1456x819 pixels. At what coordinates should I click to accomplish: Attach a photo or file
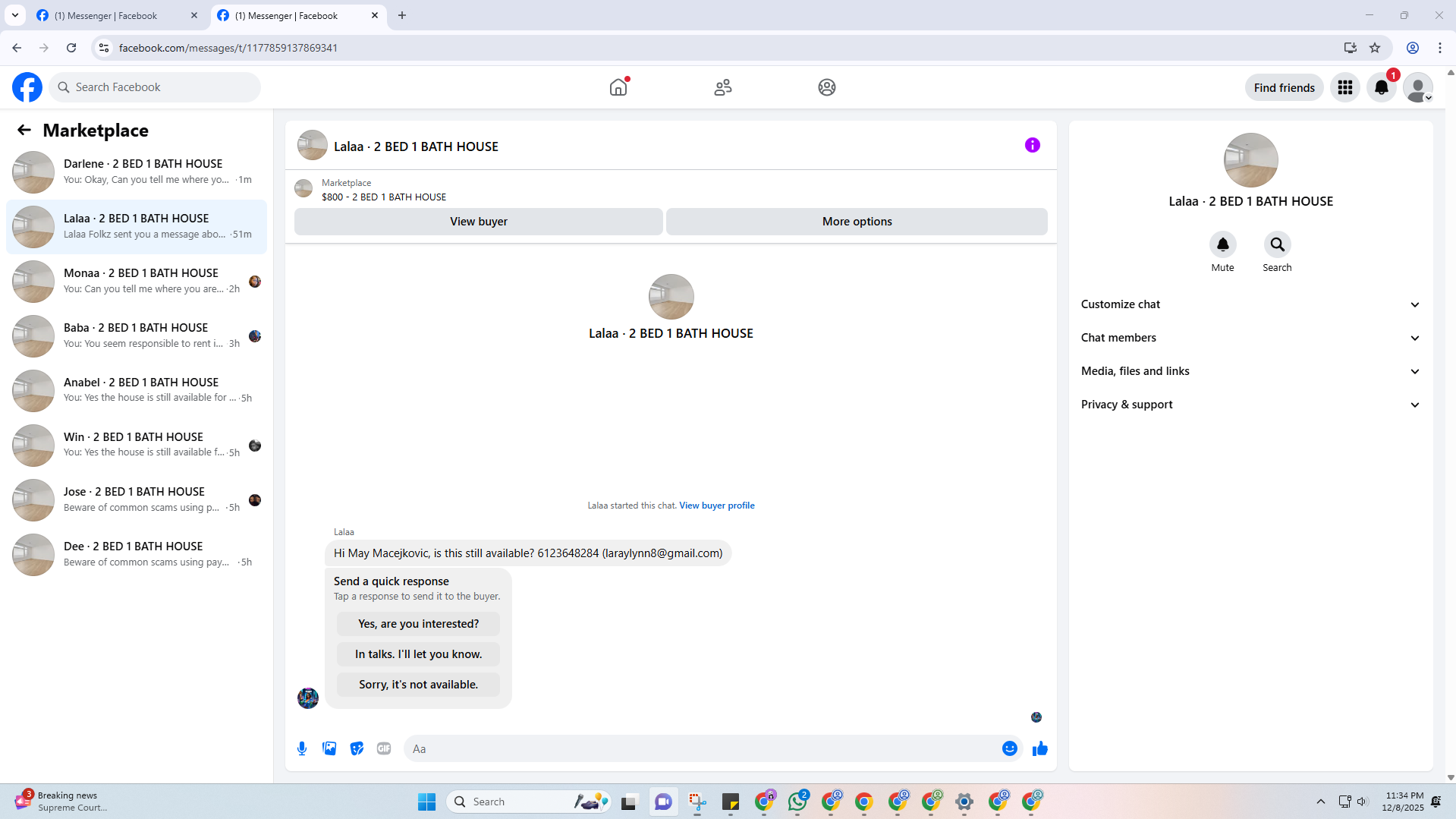click(329, 748)
